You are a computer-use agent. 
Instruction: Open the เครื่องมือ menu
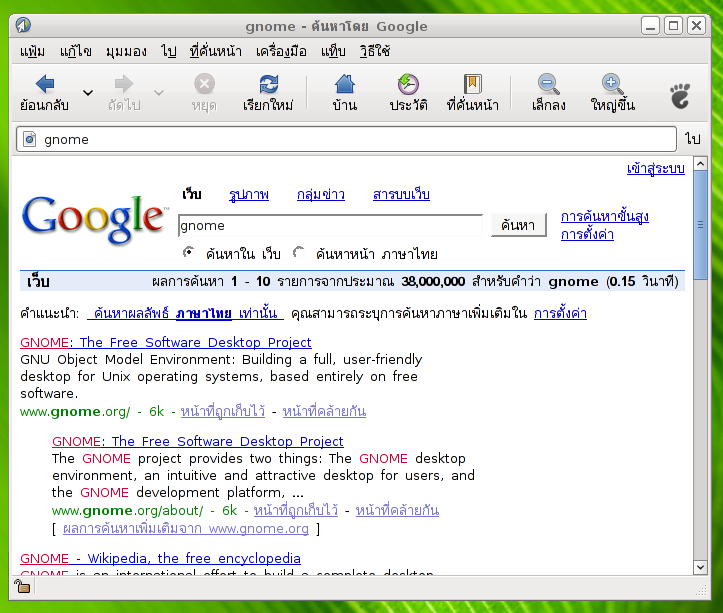point(281,51)
